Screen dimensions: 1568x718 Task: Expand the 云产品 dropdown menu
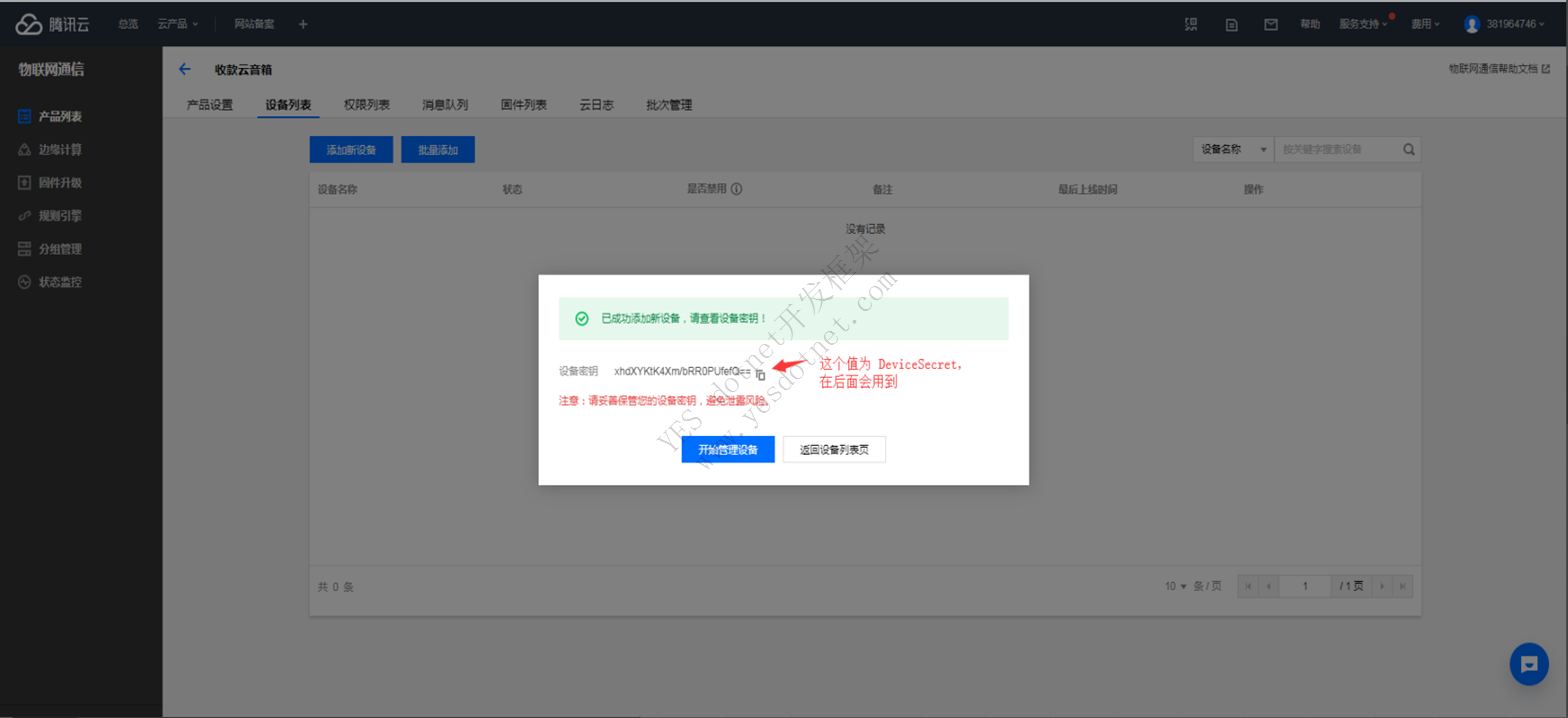(x=177, y=24)
